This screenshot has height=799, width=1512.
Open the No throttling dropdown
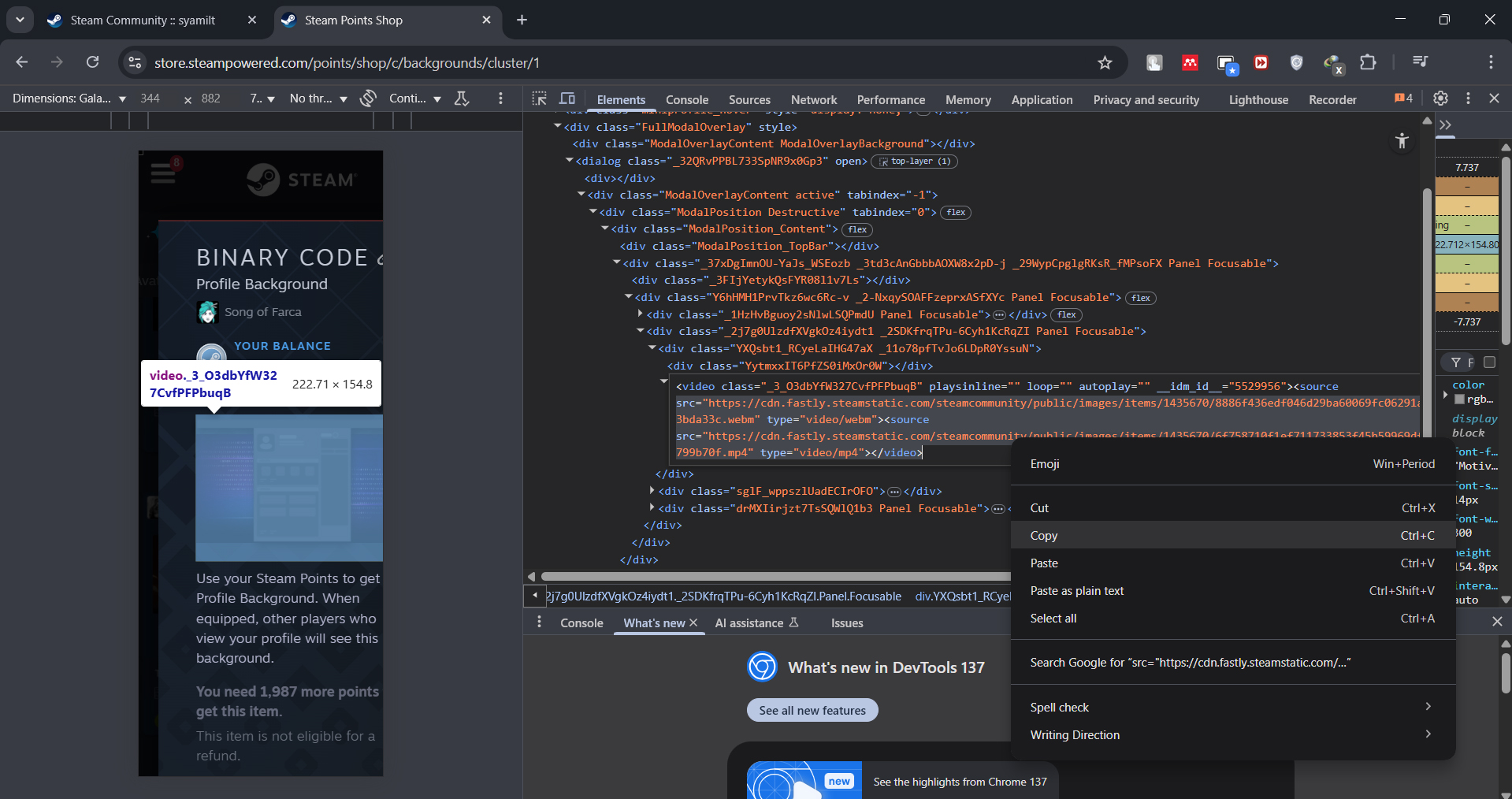tap(318, 98)
